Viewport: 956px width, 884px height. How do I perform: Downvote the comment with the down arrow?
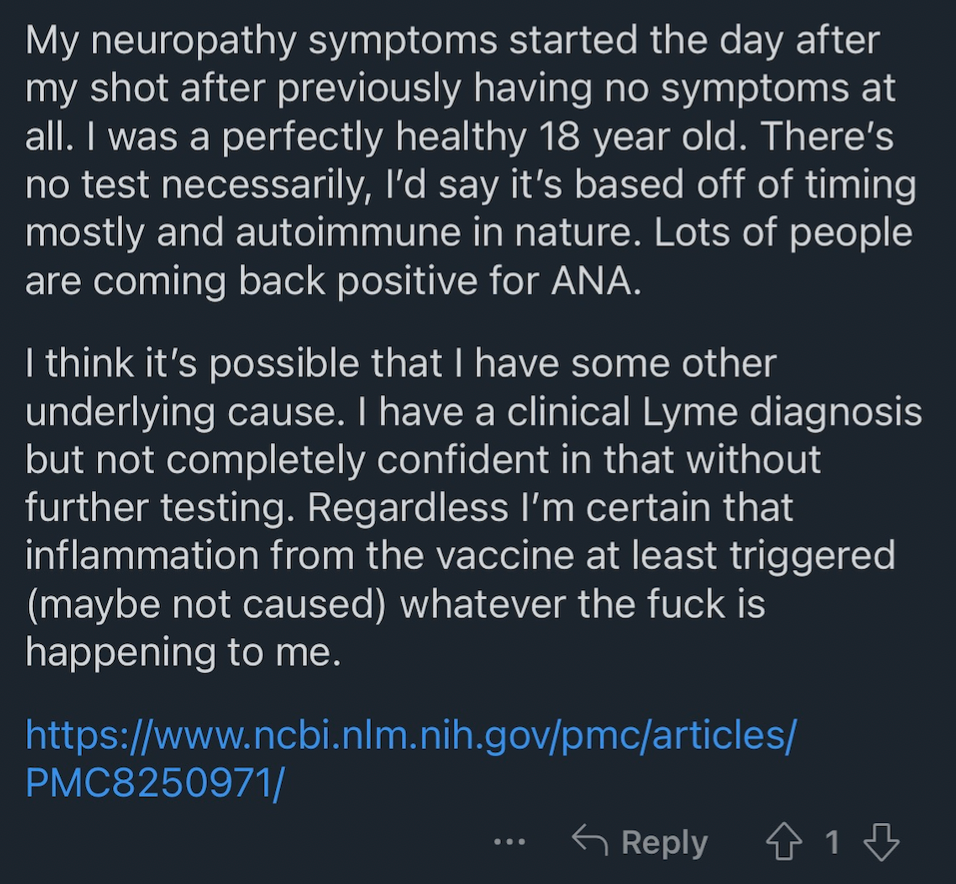tap(882, 842)
